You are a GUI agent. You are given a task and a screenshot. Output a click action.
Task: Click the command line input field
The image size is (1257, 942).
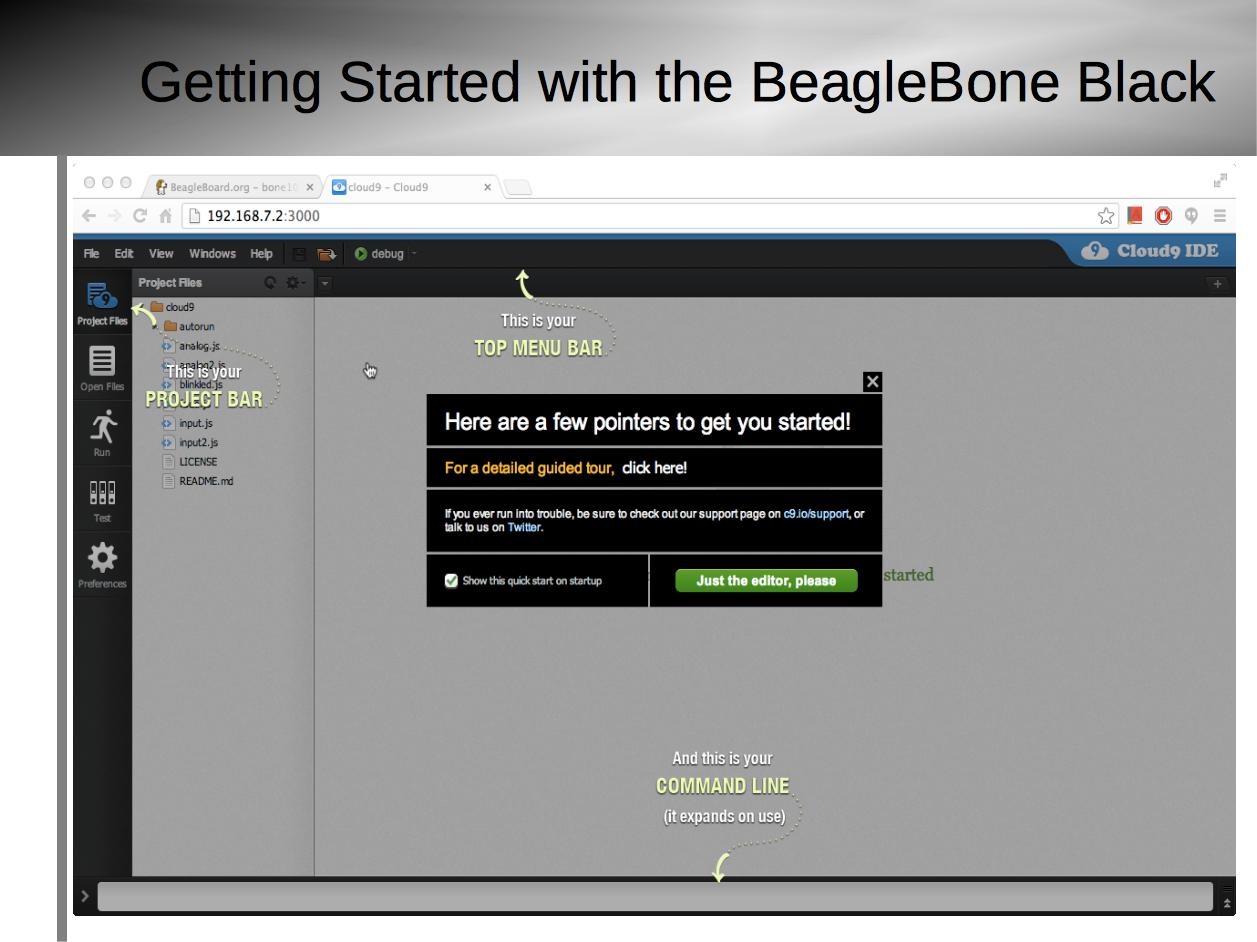pyautogui.click(x=655, y=897)
